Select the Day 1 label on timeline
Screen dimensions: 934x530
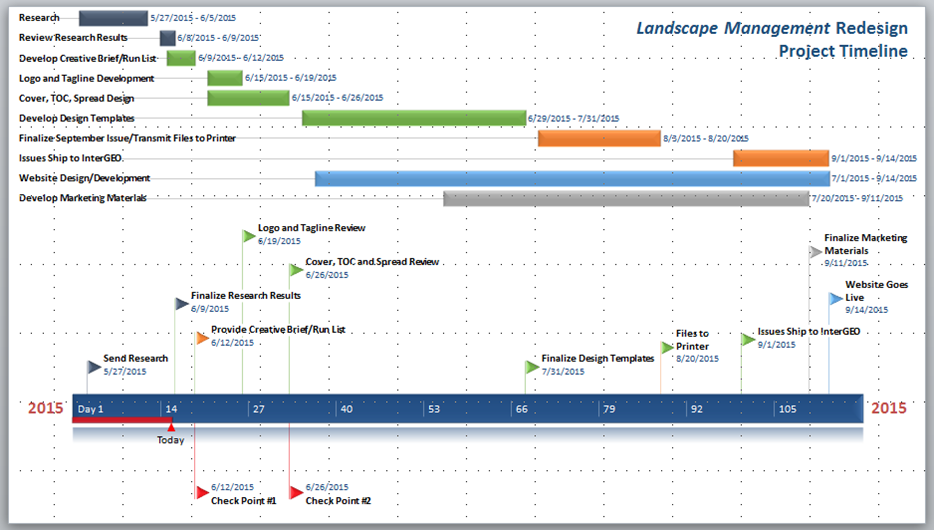click(91, 409)
